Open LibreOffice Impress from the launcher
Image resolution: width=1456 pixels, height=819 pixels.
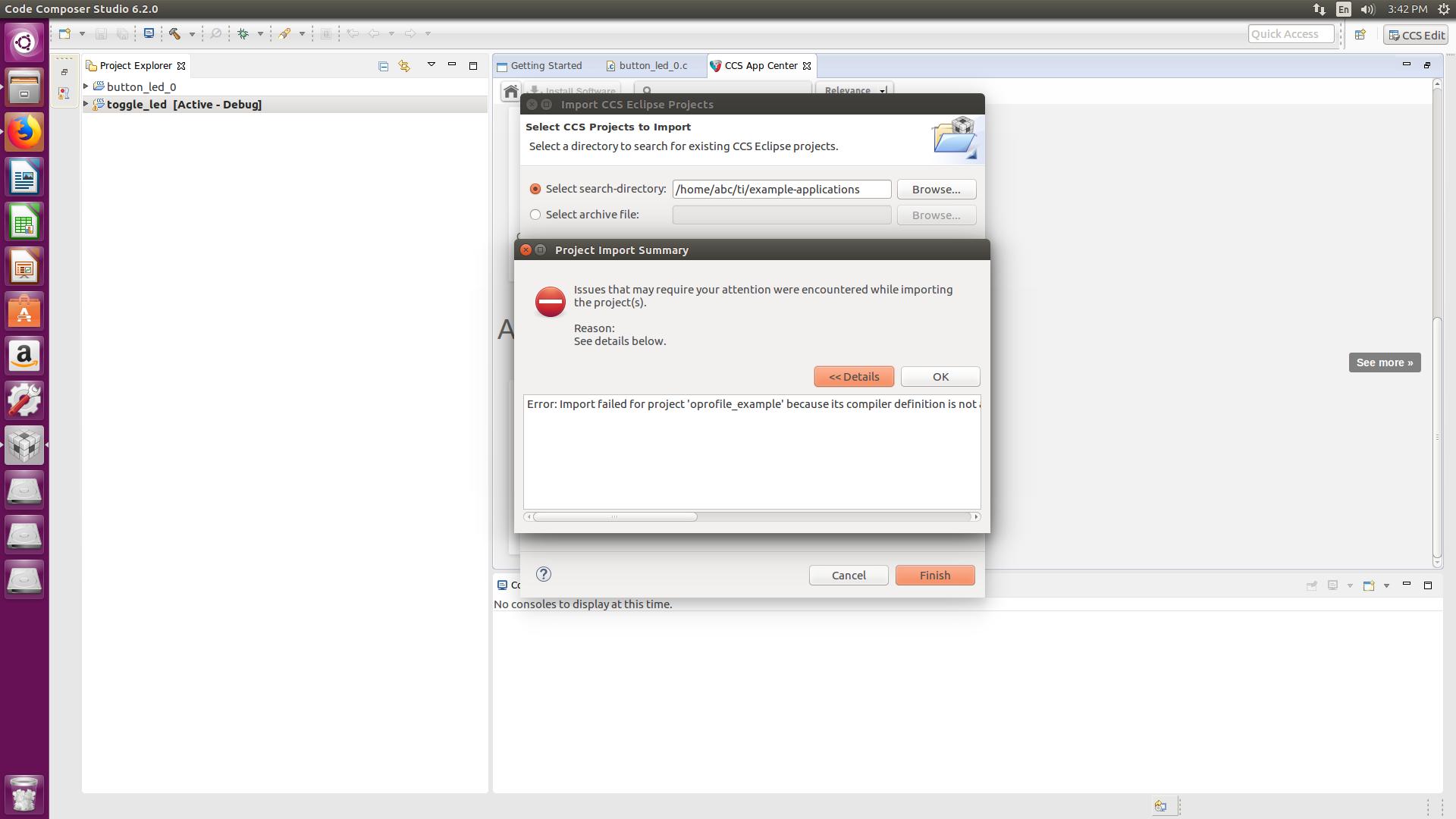coord(24,267)
